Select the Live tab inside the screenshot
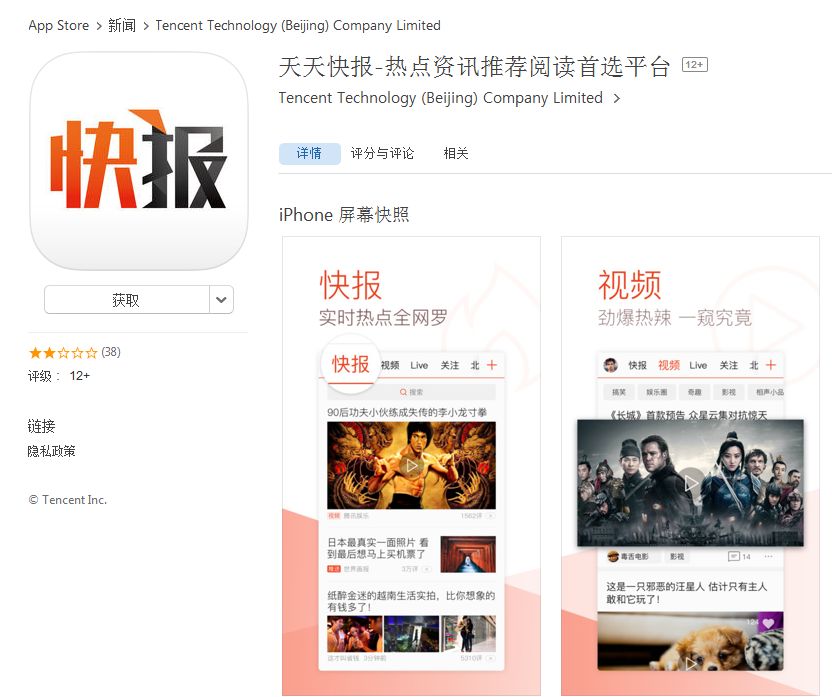 pos(419,364)
